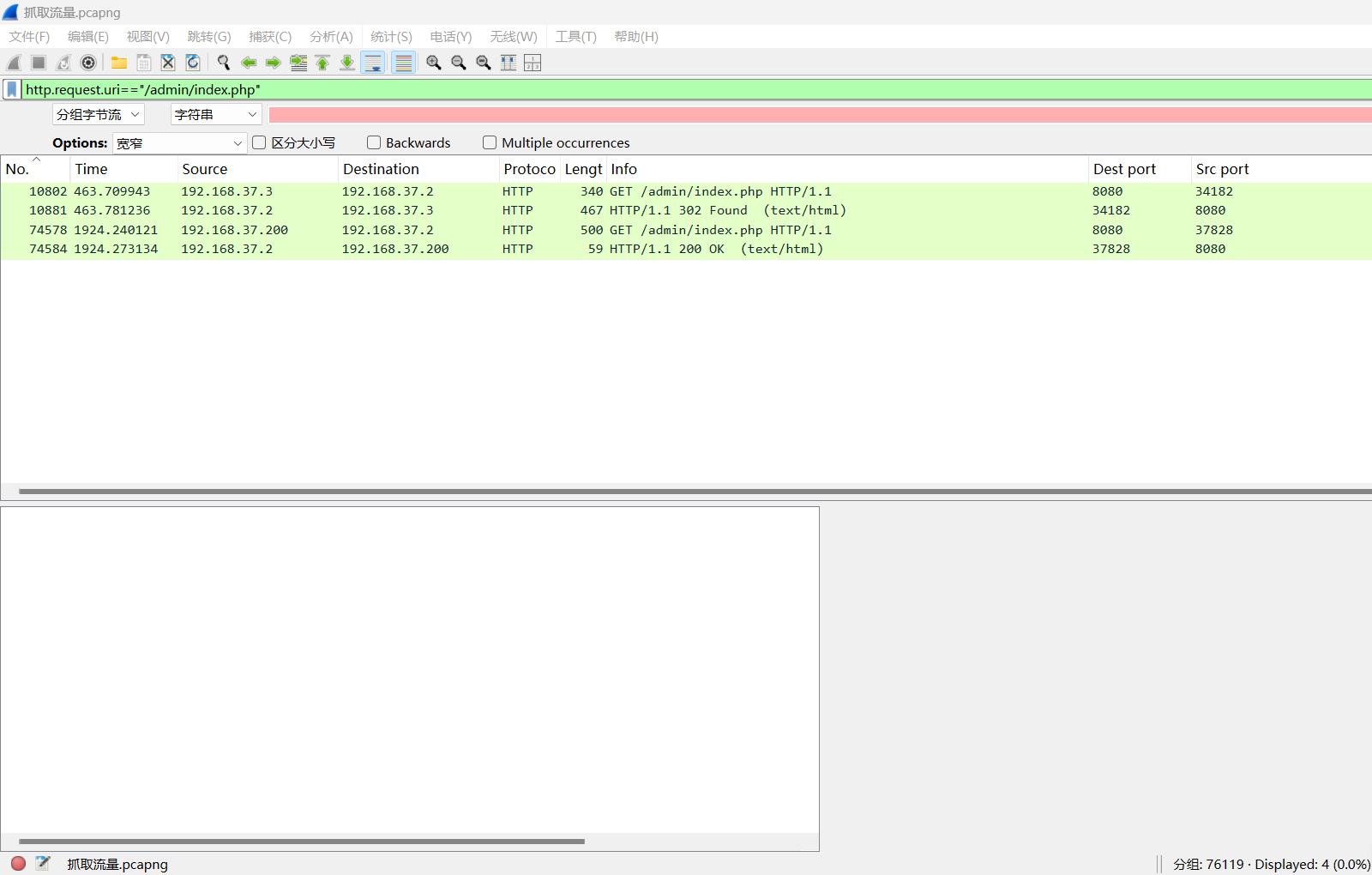The height and width of the screenshot is (875, 1372).
Task: Open the 捕获(C) menu
Action: coord(270,36)
